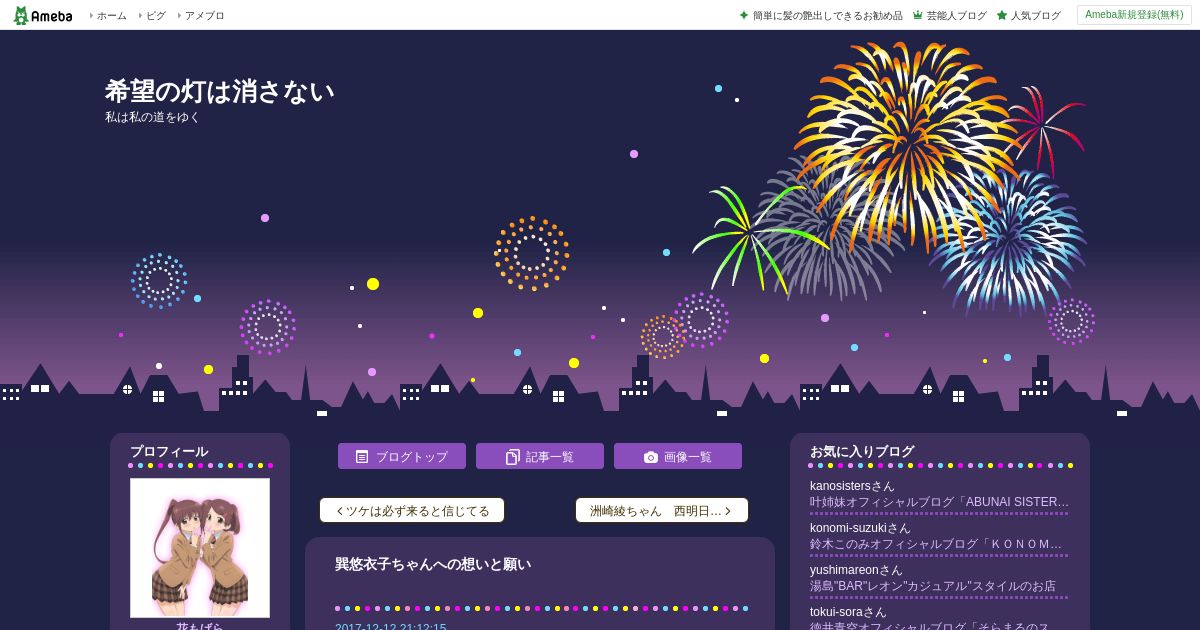Open 湯島 BAR レオン カジュアル link
The image size is (1200, 630).
pos(933,586)
